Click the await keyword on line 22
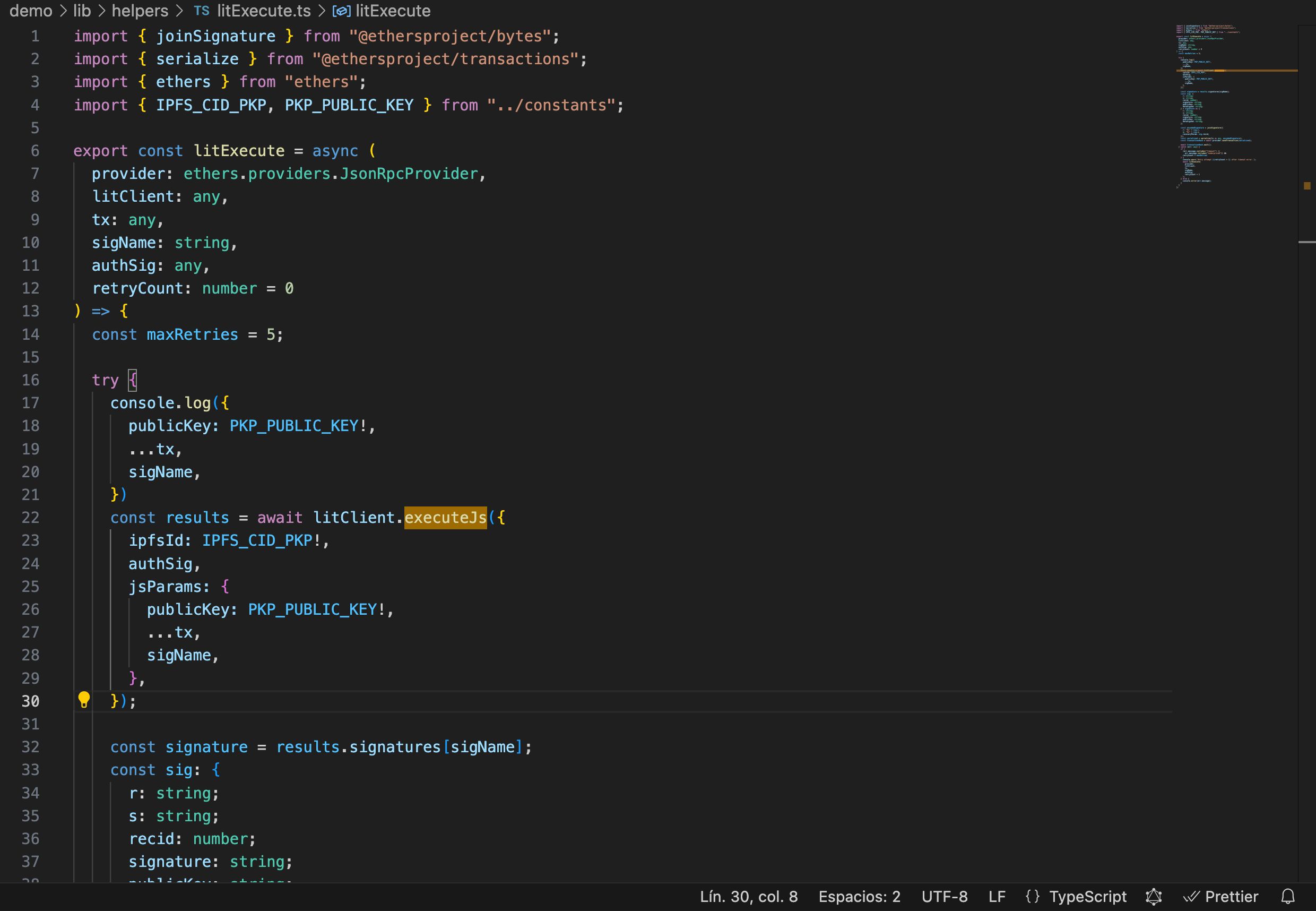Viewport: 1316px width, 911px height. pos(280,518)
